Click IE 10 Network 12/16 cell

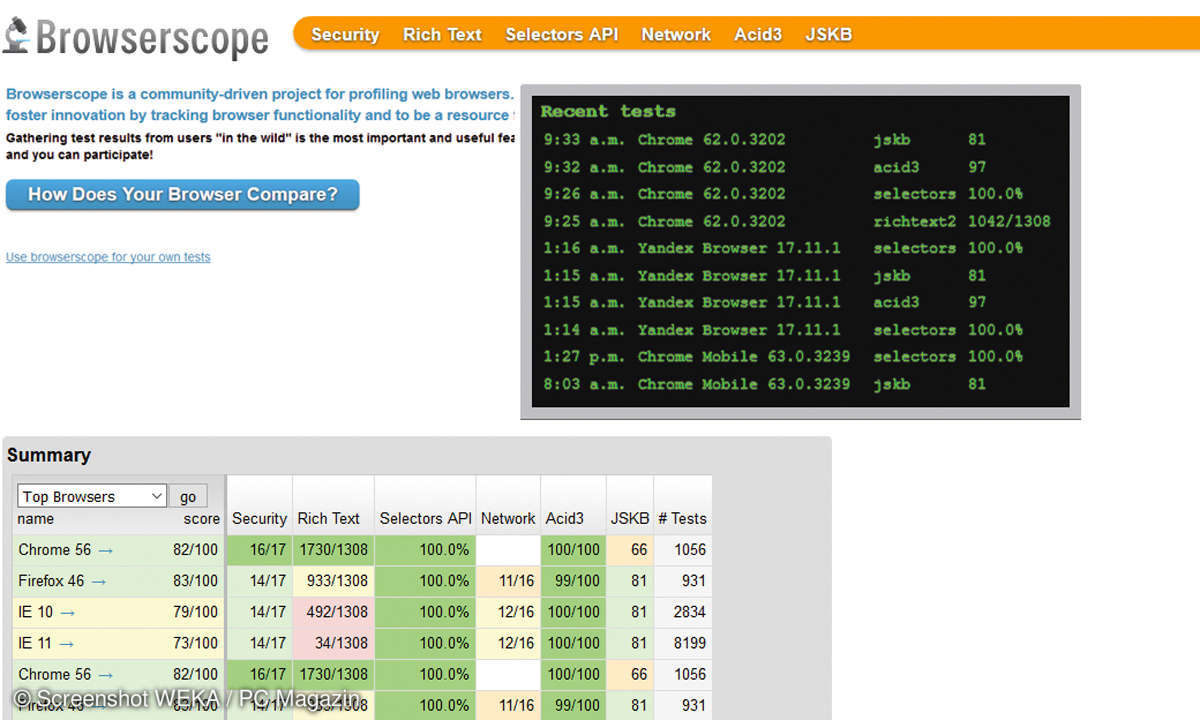[508, 611]
